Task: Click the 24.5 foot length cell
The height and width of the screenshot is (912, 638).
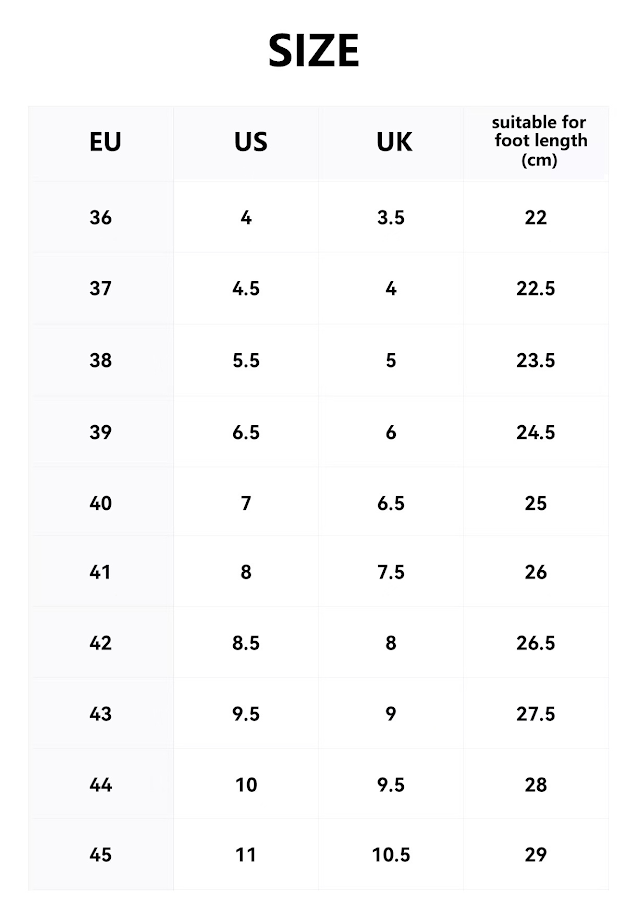Action: [x=536, y=432]
